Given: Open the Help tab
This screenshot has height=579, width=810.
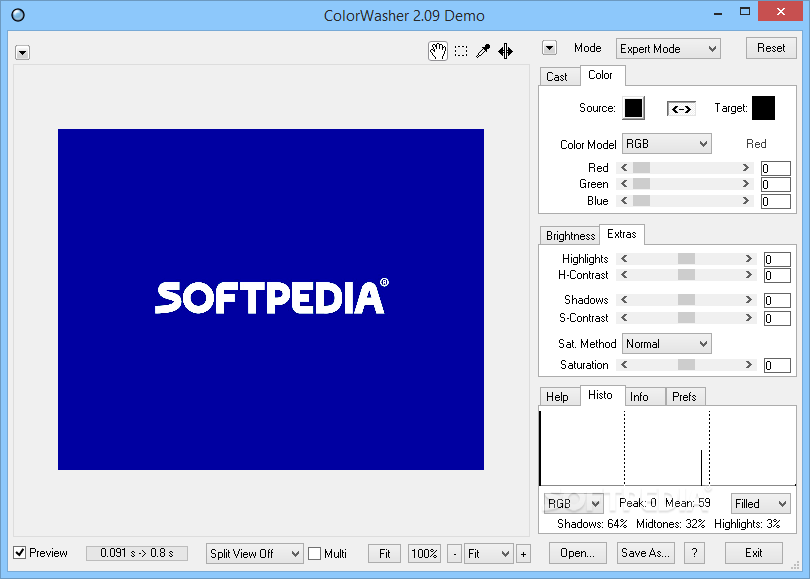Looking at the screenshot, I should tap(557, 397).
